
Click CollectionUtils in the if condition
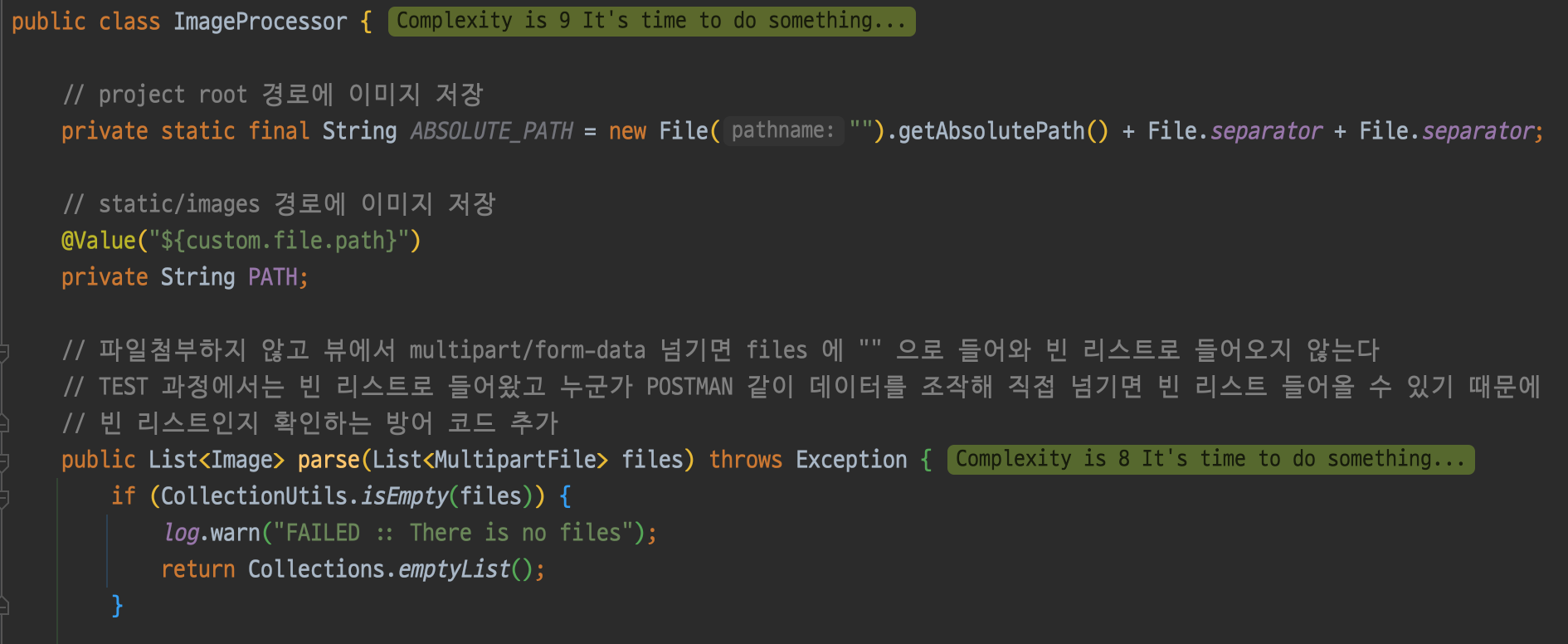(254, 496)
